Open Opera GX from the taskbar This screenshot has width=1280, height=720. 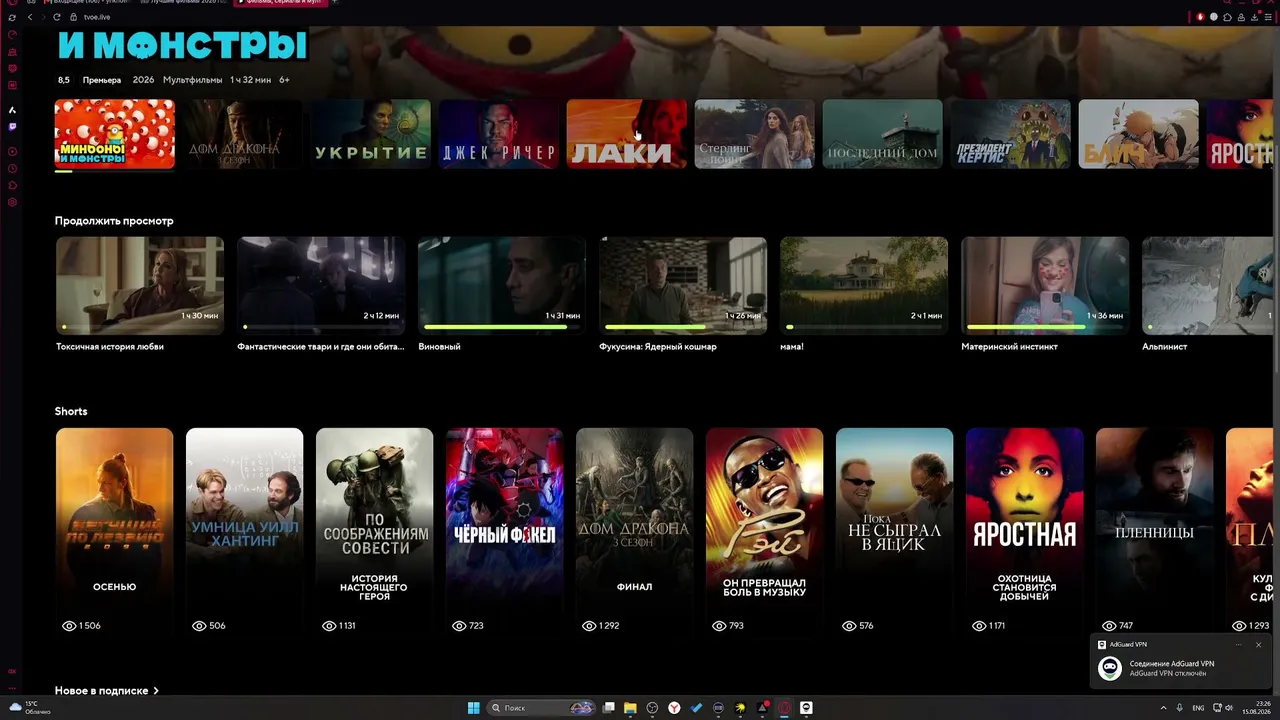[x=784, y=708]
